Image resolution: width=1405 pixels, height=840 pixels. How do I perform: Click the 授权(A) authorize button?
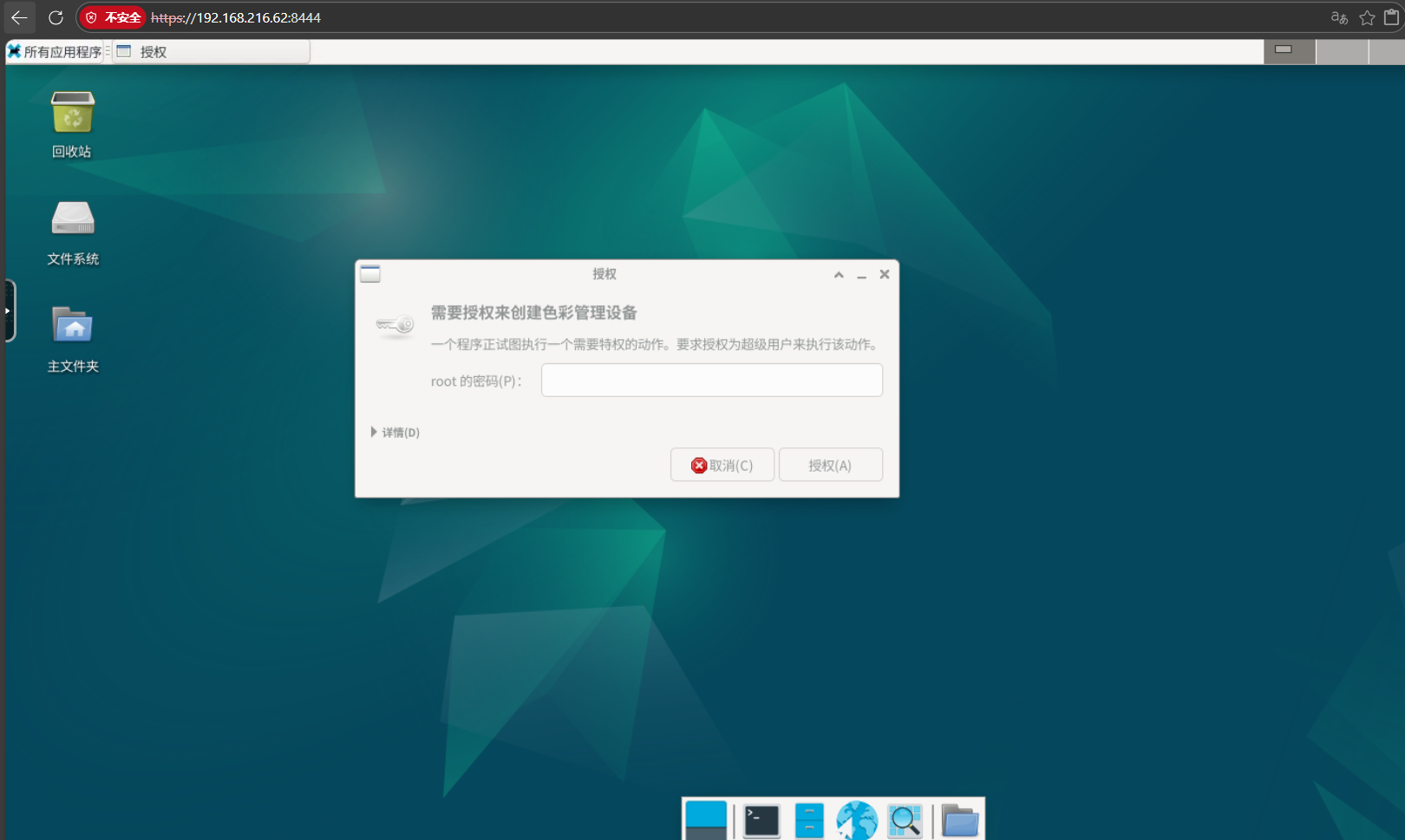tap(831, 466)
